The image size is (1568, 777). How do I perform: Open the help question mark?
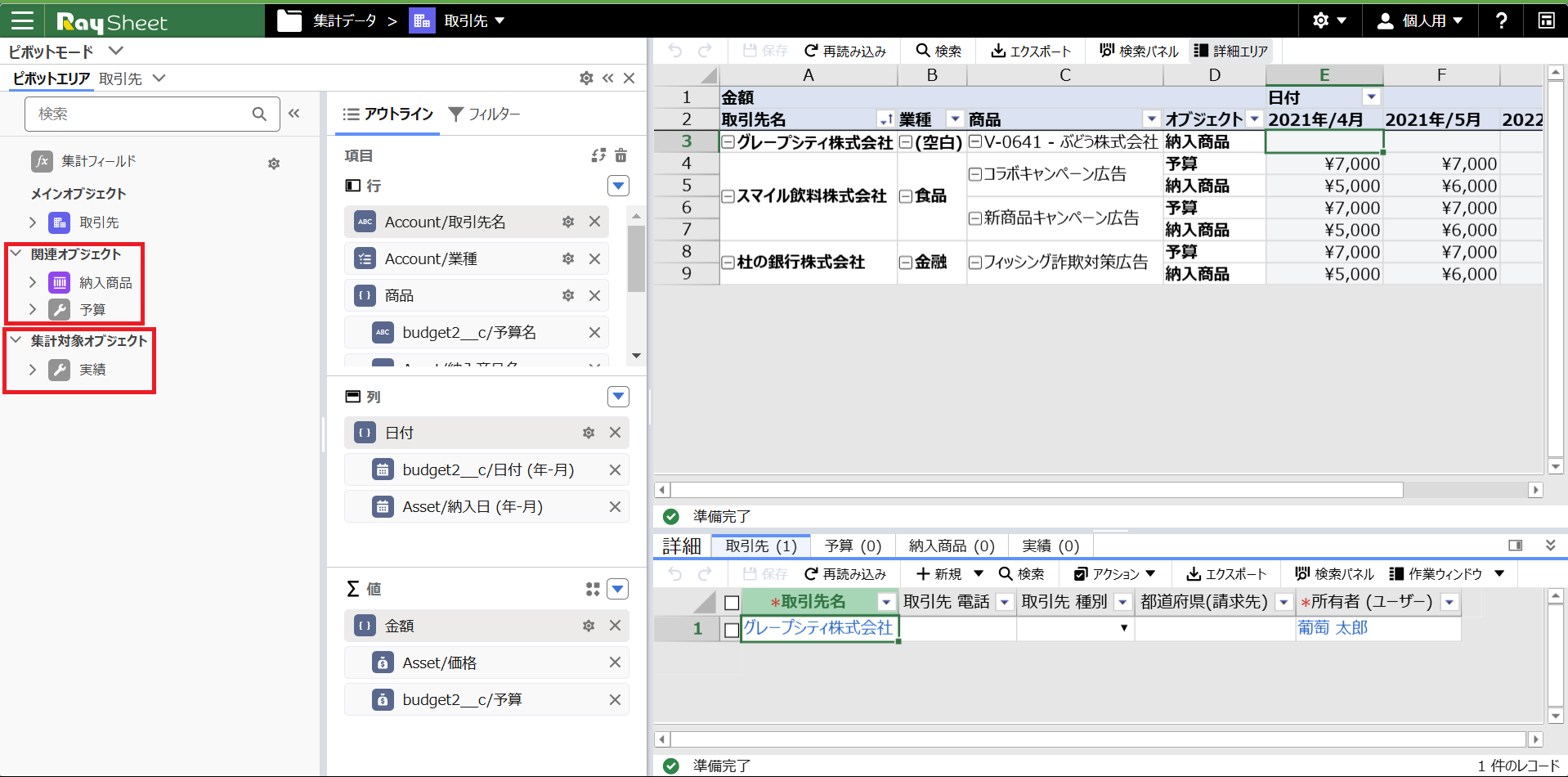coord(1501,20)
